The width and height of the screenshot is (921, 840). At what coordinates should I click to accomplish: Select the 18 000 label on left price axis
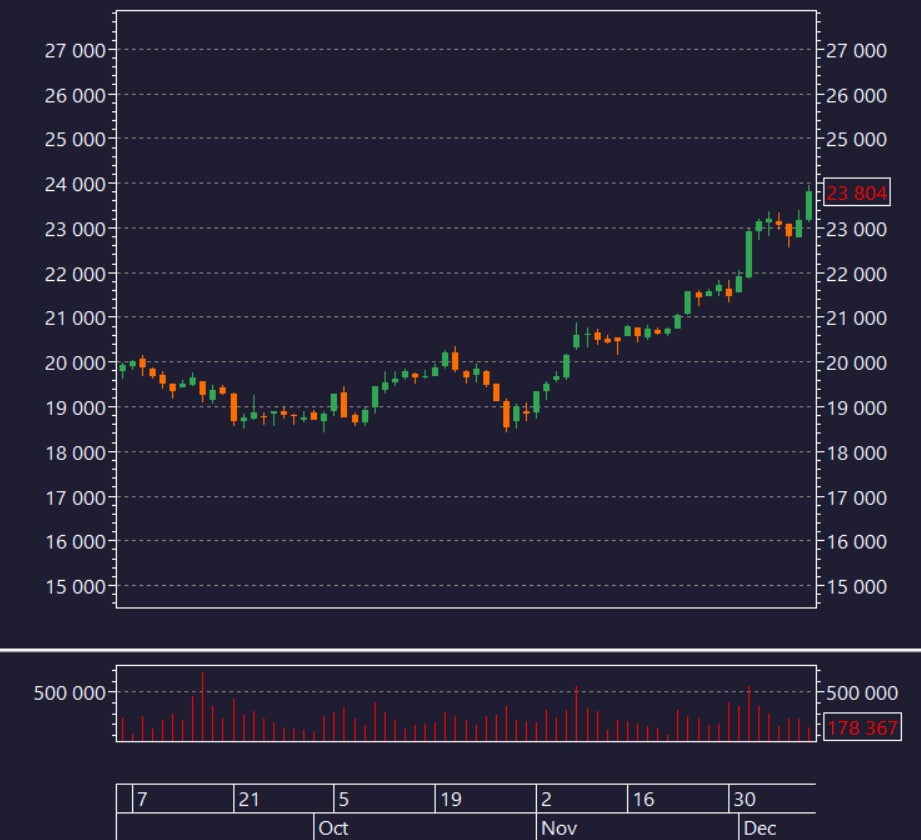click(x=75, y=453)
